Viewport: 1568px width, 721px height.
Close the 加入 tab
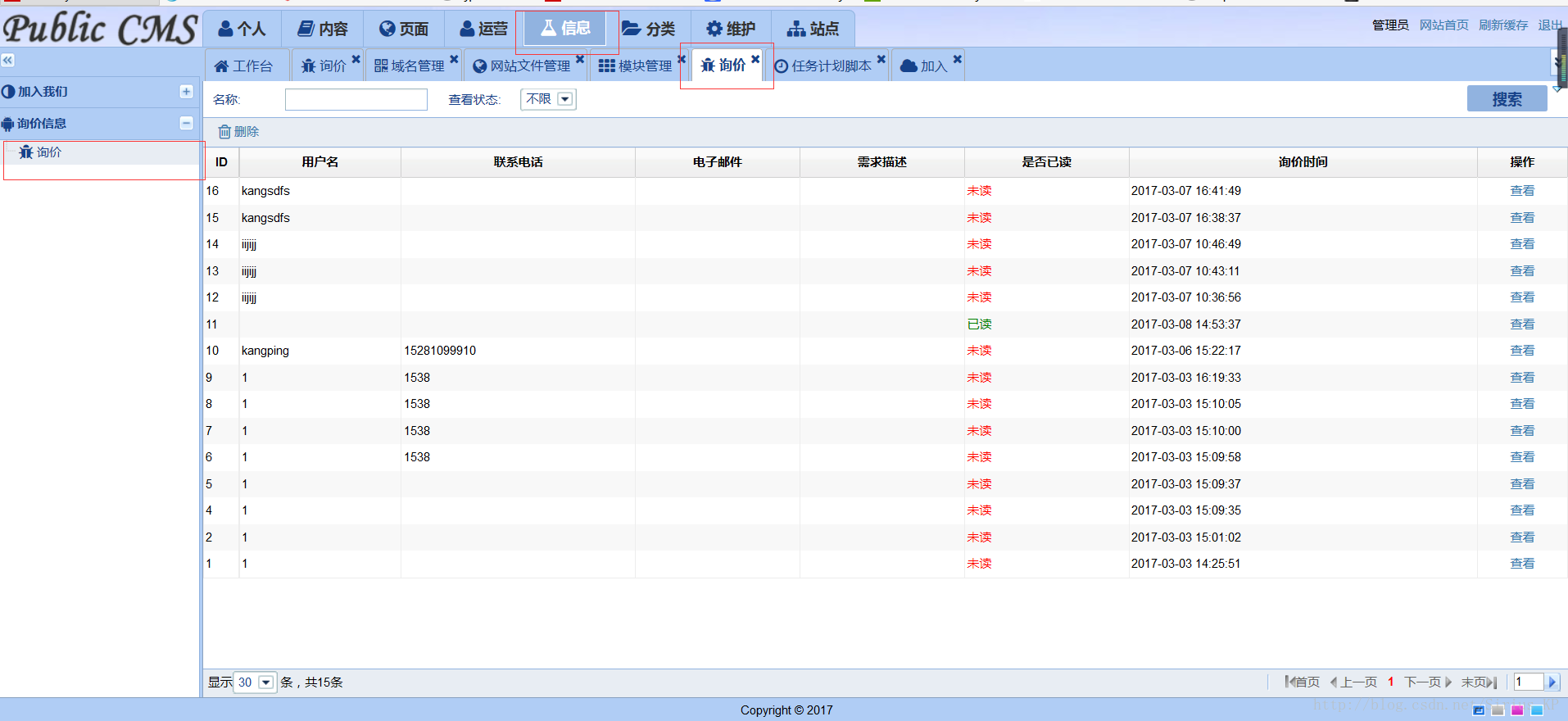point(958,59)
